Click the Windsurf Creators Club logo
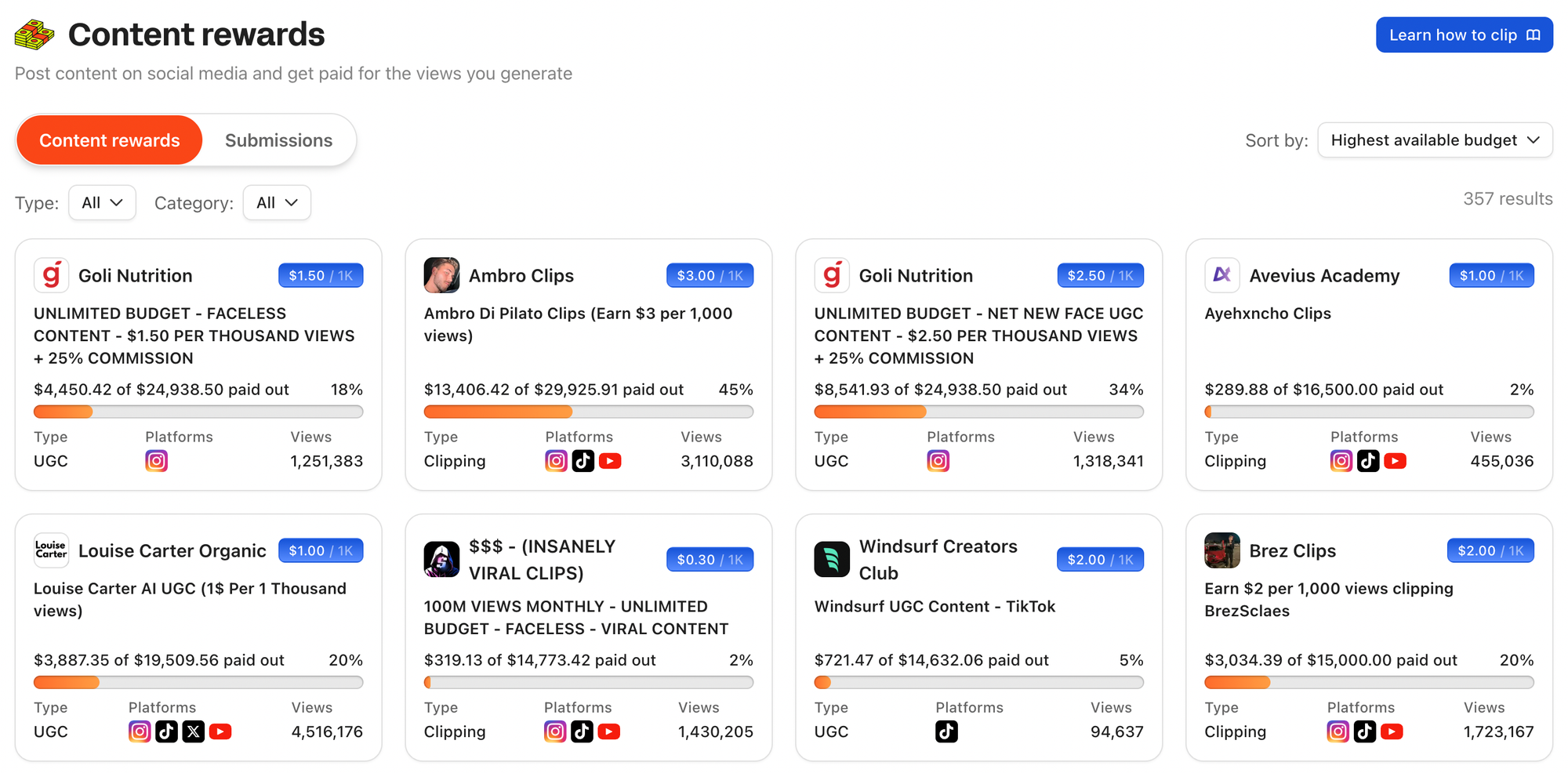1568x773 pixels. 831,559
